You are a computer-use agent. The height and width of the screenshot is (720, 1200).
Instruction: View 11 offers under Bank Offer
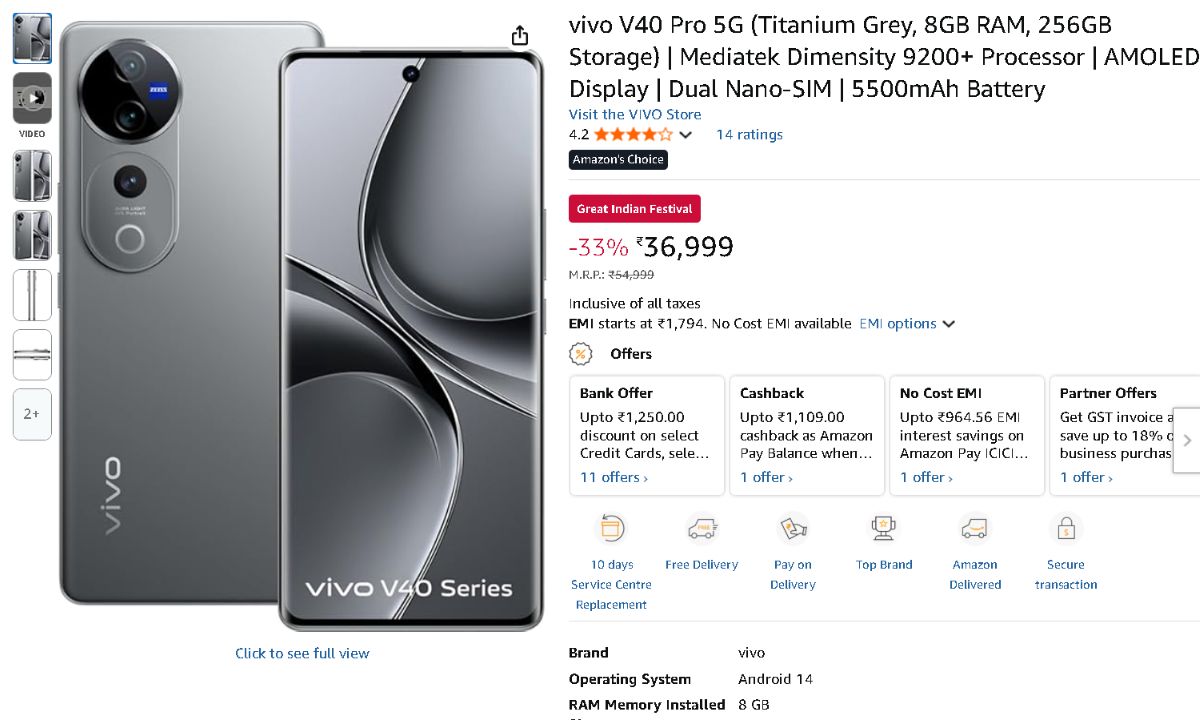(x=614, y=477)
